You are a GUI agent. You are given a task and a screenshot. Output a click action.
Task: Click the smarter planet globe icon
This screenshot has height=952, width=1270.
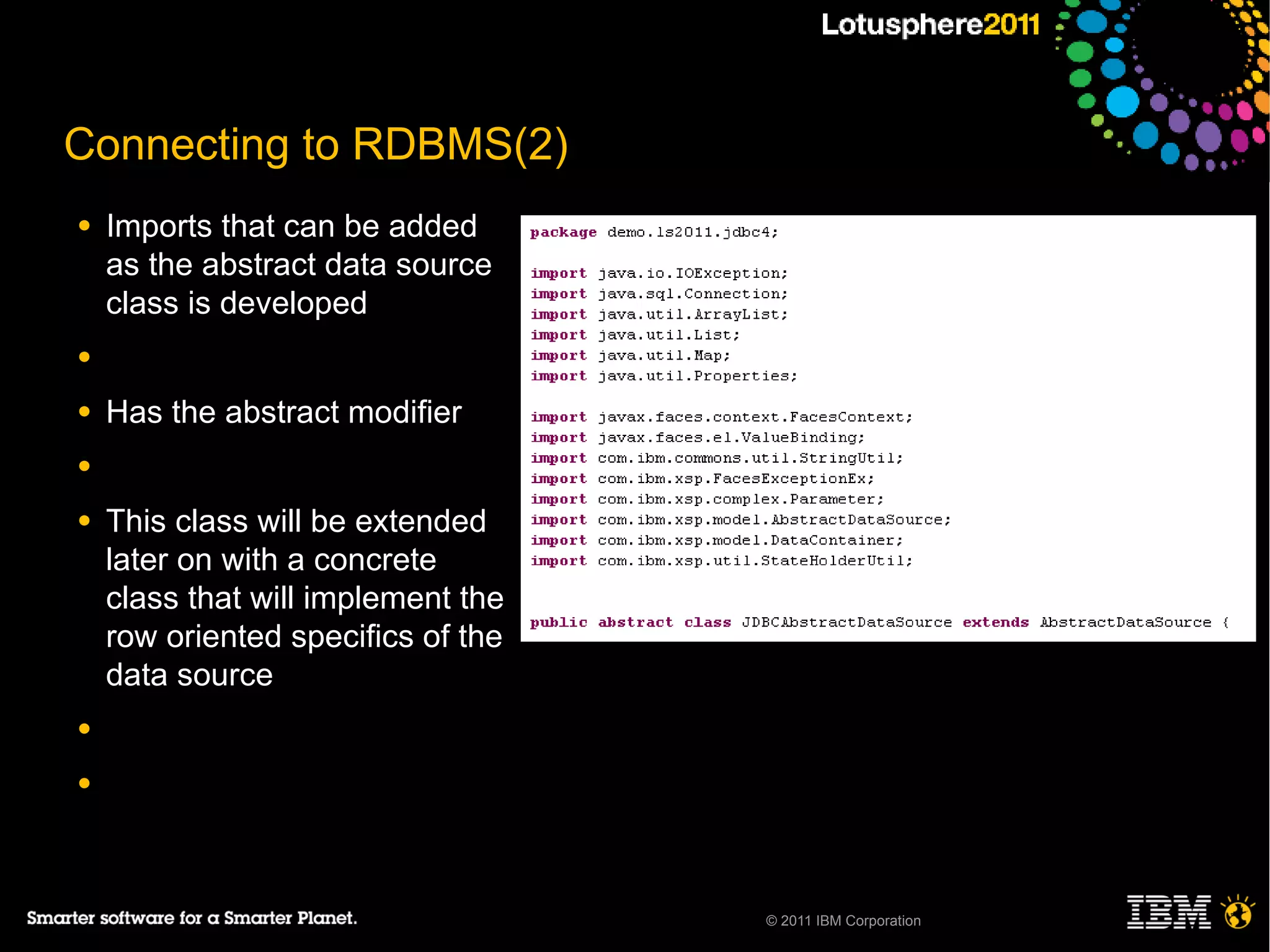(1238, 912)
